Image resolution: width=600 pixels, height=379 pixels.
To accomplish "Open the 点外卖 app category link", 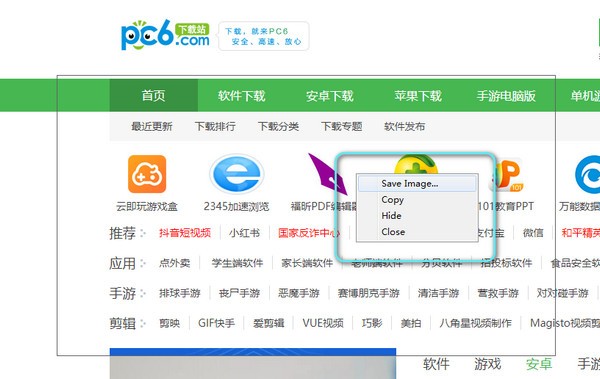I will tap(174, 263).
